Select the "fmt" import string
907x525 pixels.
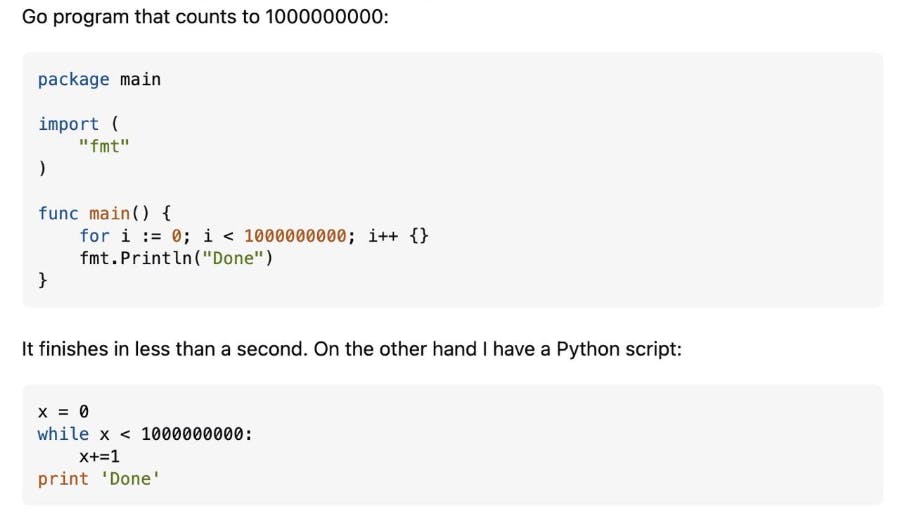click(x=104, y=146)
